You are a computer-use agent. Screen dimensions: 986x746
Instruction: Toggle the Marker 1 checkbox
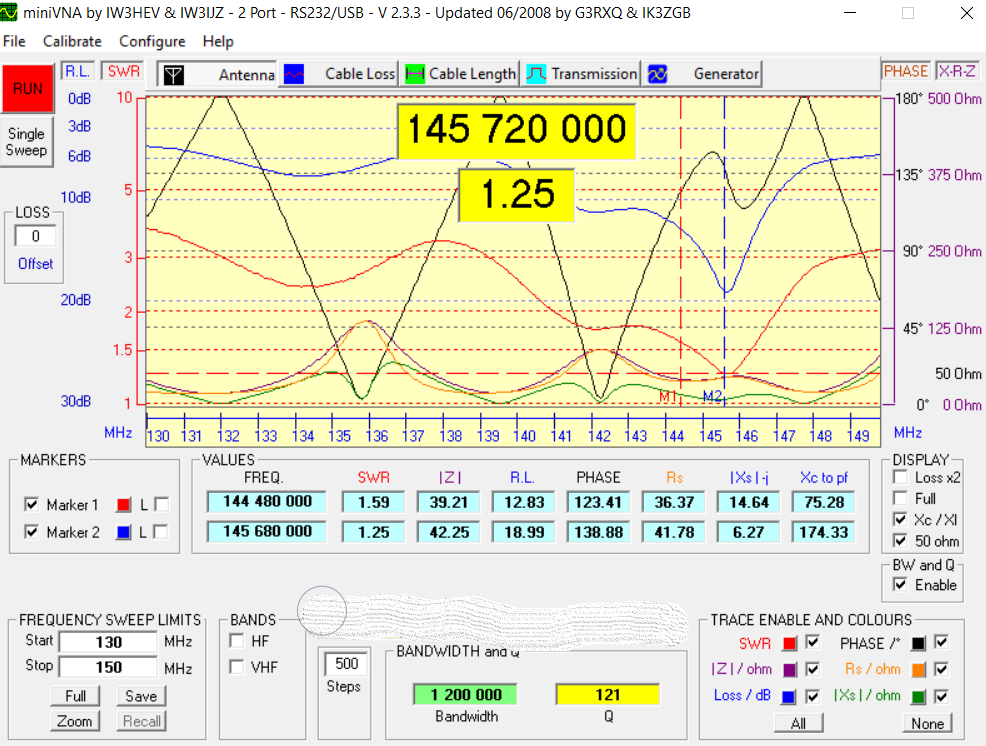32,505
